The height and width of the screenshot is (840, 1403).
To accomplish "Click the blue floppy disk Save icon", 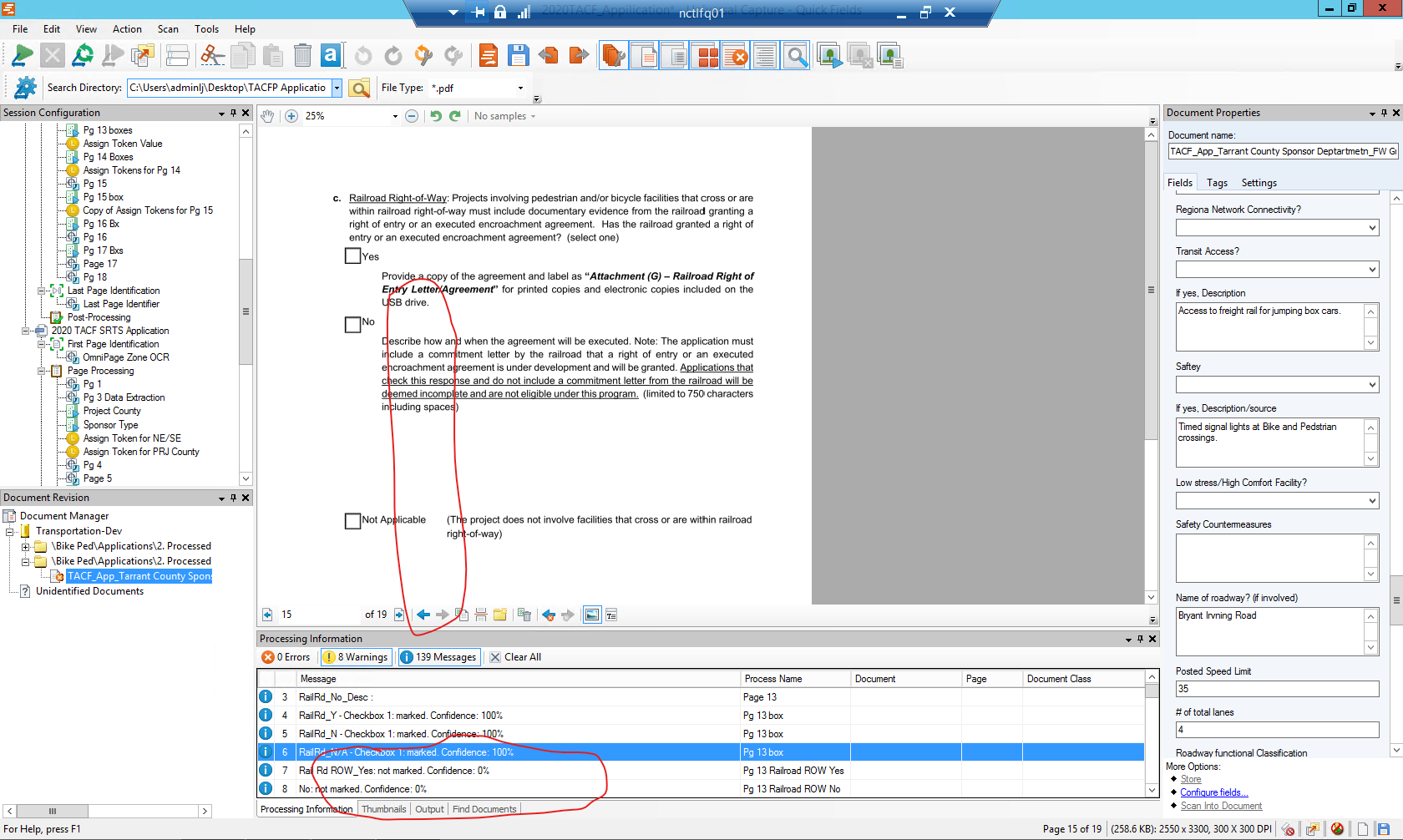I will click(x=519, y=56).
